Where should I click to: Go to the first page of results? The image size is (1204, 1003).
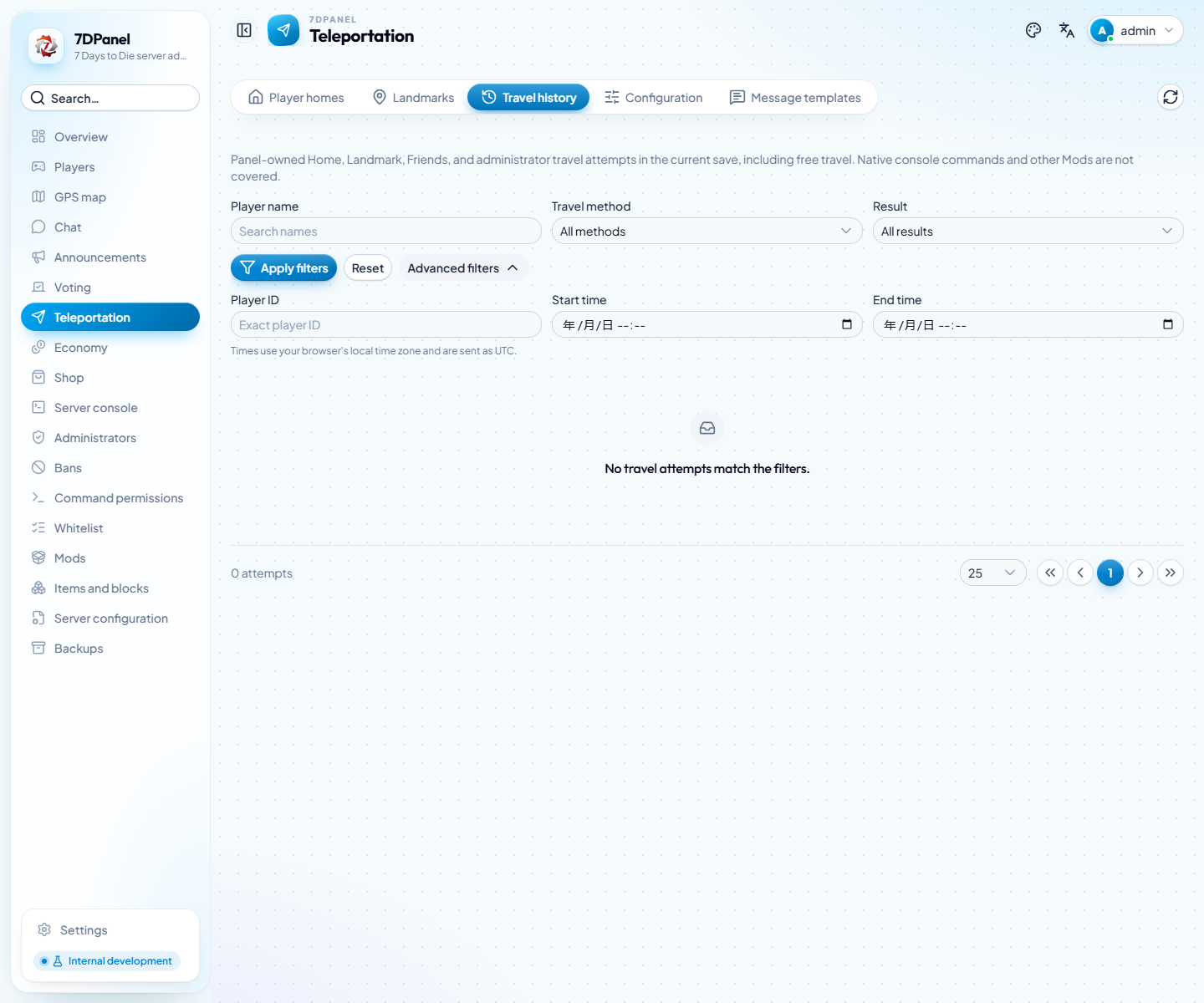[x=1050, y=573]
